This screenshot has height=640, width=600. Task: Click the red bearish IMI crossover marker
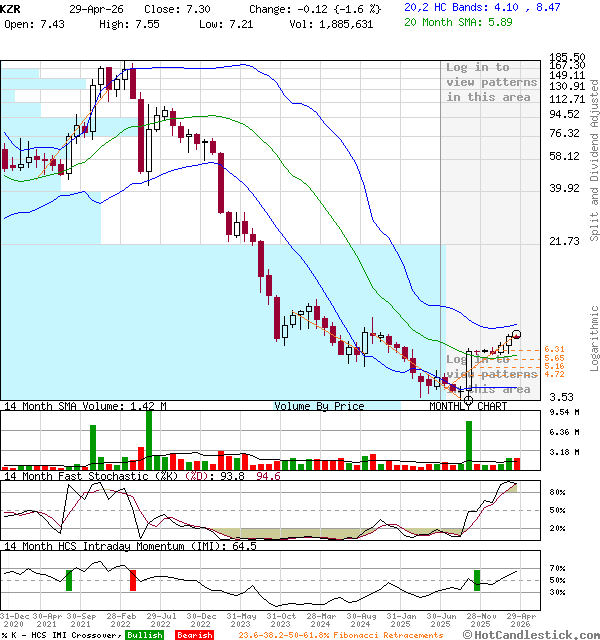point(133,580)
